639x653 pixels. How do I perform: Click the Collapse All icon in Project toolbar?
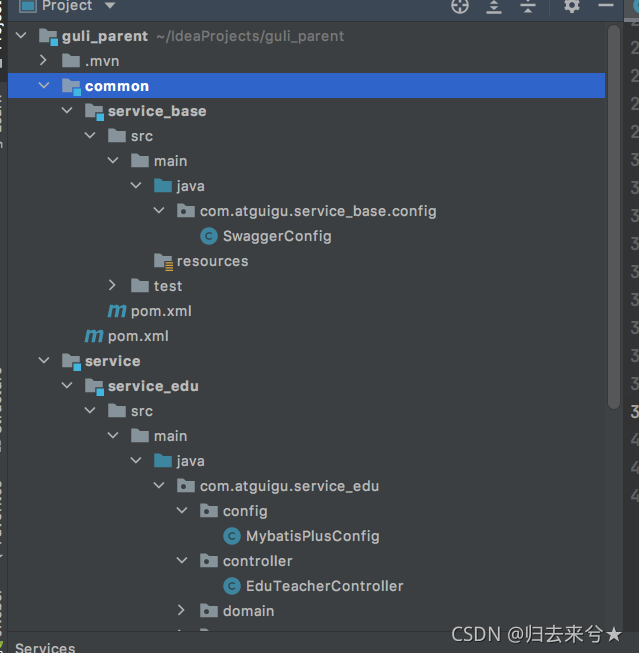[x=528, y=6]
